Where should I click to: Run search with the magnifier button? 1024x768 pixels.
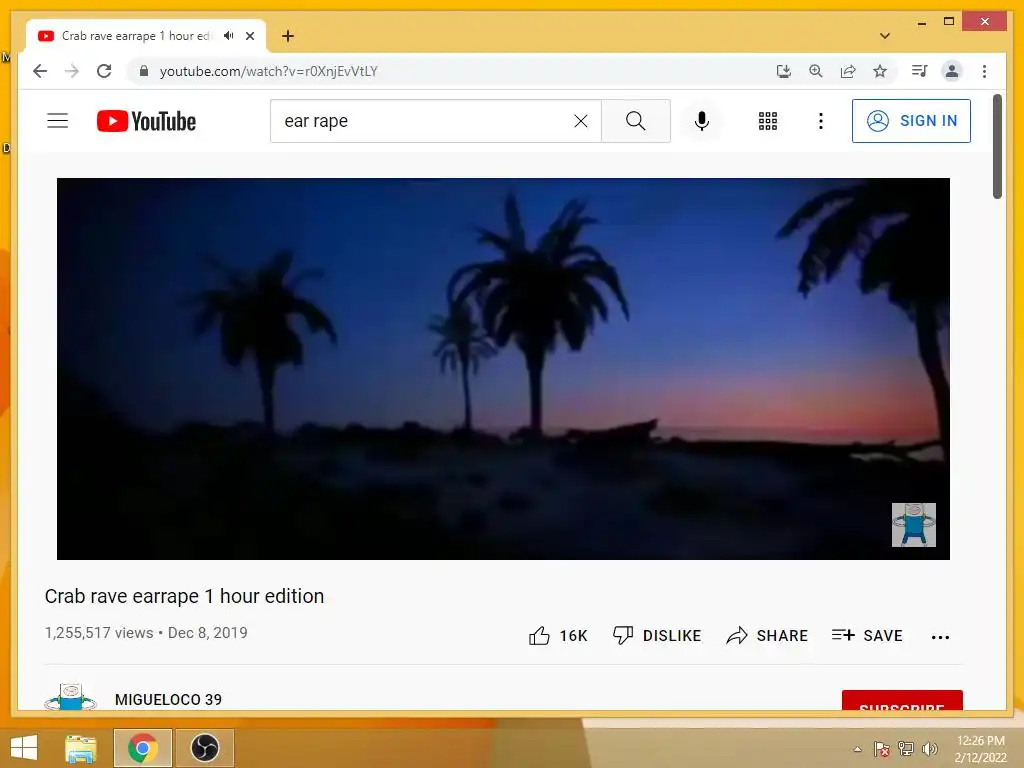click(635, 121)
